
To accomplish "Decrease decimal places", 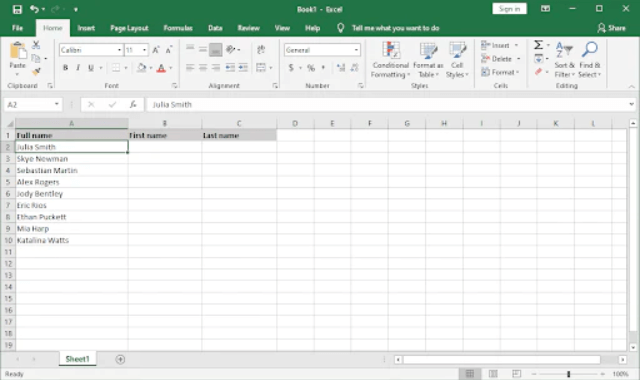I will point(354,68).
